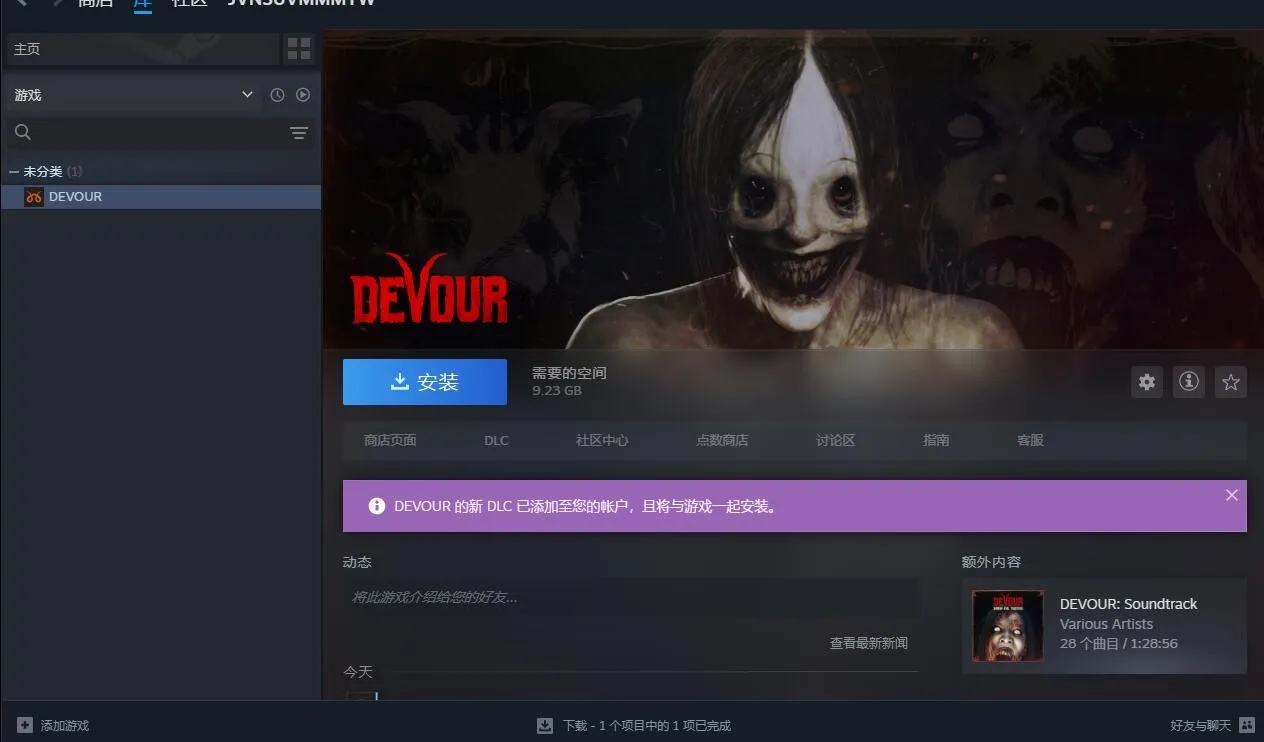Open the grid collections view icon
Screen dimensions: 1264x742
[298, 48]
